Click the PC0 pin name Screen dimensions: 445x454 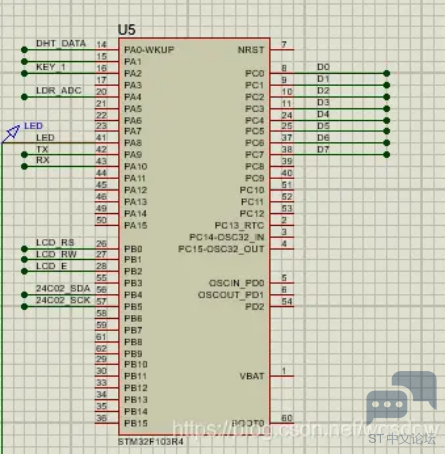pyautogui.click(x=255, y=73)
